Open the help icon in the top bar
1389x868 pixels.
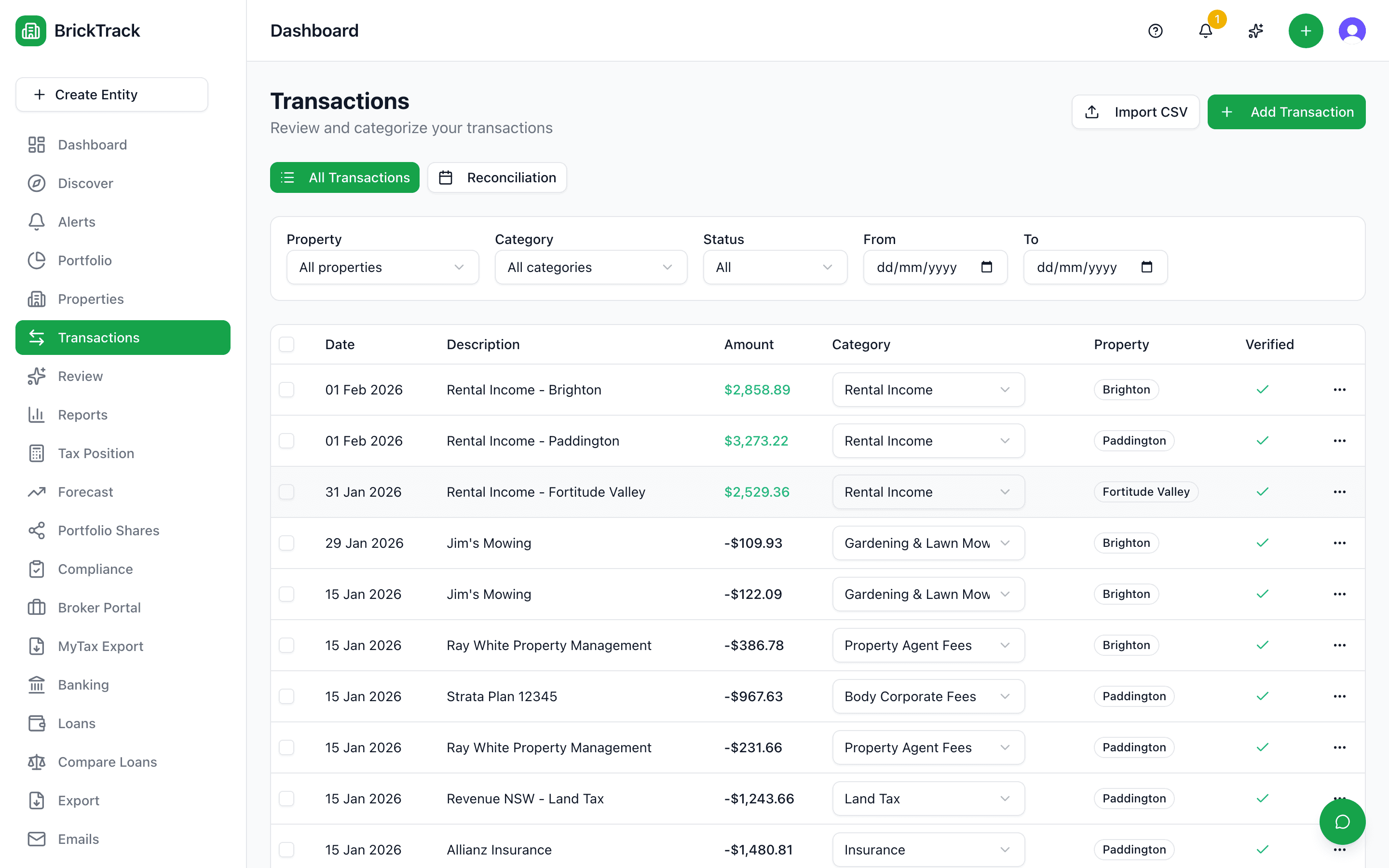tap(1156, 31)
